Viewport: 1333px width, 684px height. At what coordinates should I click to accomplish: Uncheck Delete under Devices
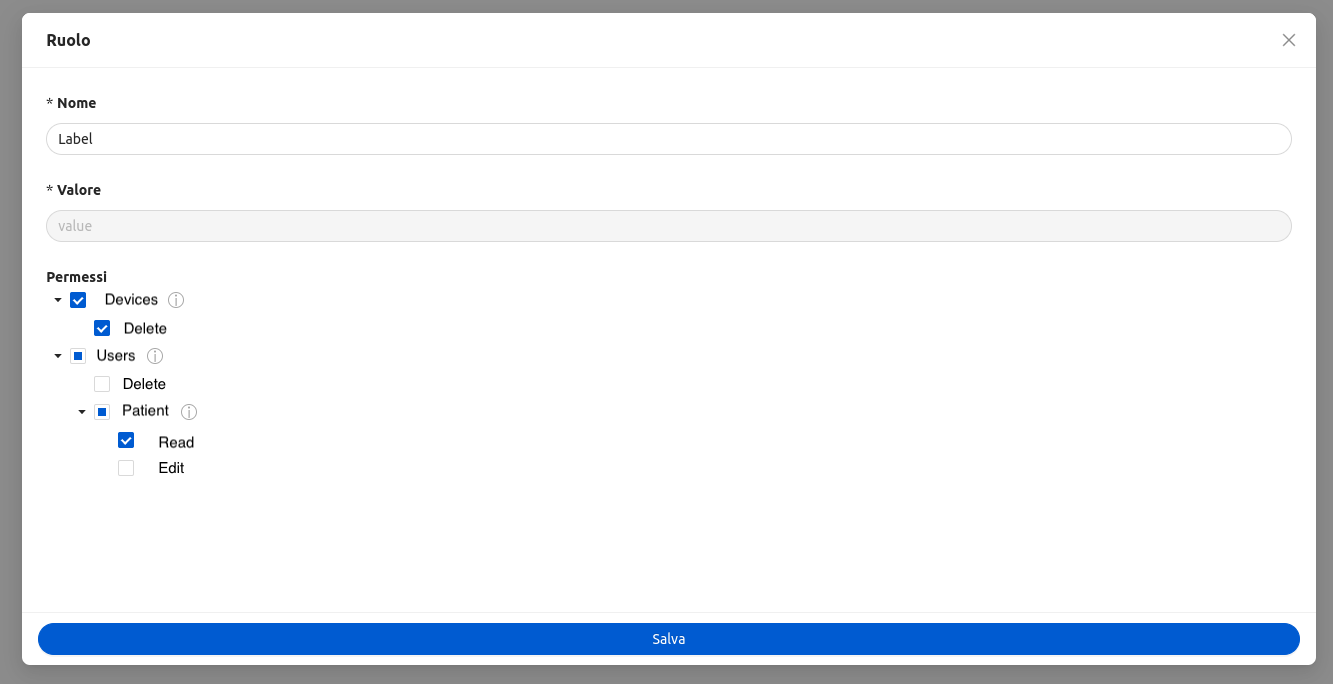[102, 327]
